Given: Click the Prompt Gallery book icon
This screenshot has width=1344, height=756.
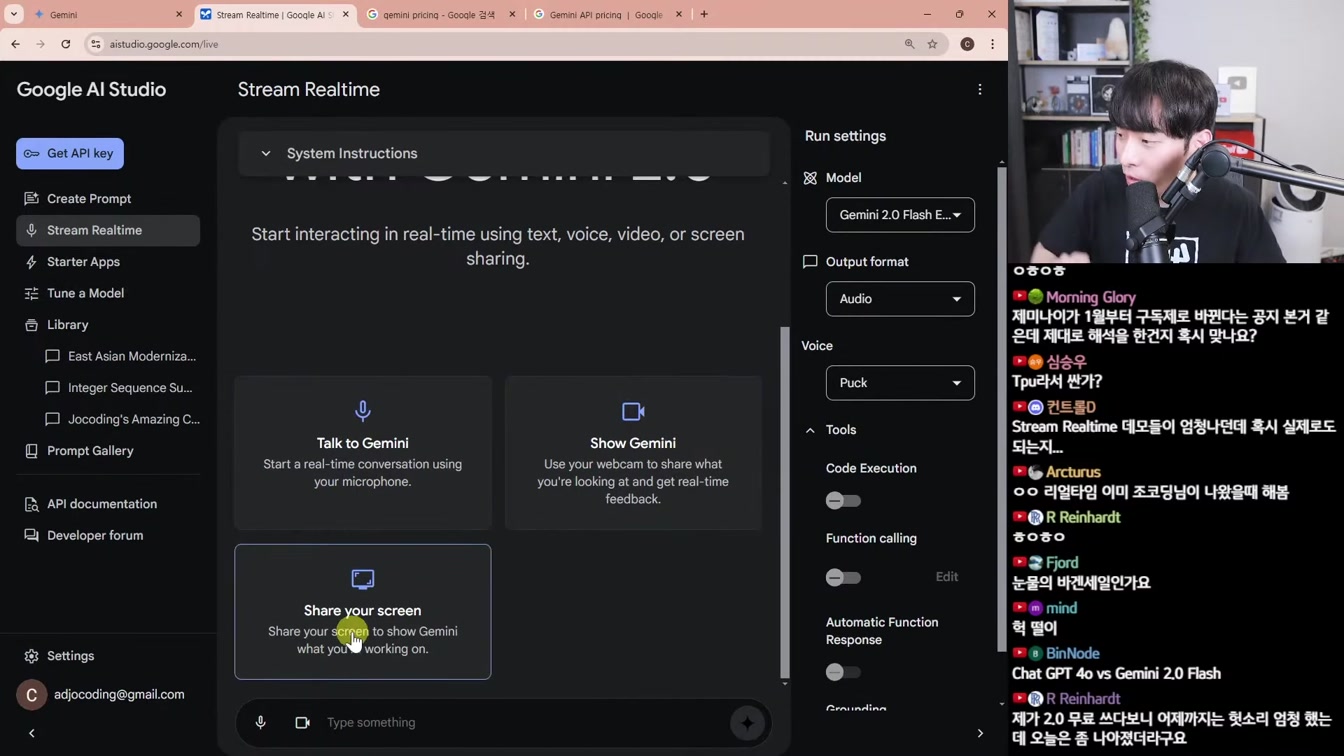Looking at the screenshot, I should click(x=32, y=451).
